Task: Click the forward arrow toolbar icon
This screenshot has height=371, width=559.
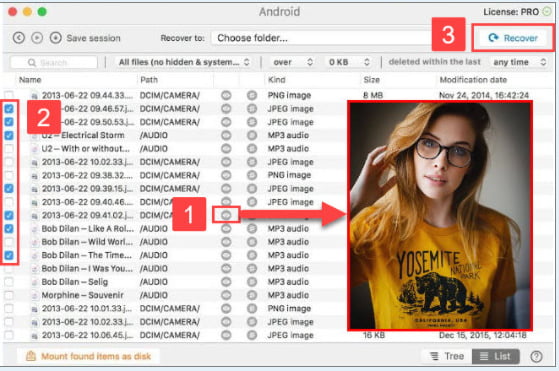Action: coord(37,38)
